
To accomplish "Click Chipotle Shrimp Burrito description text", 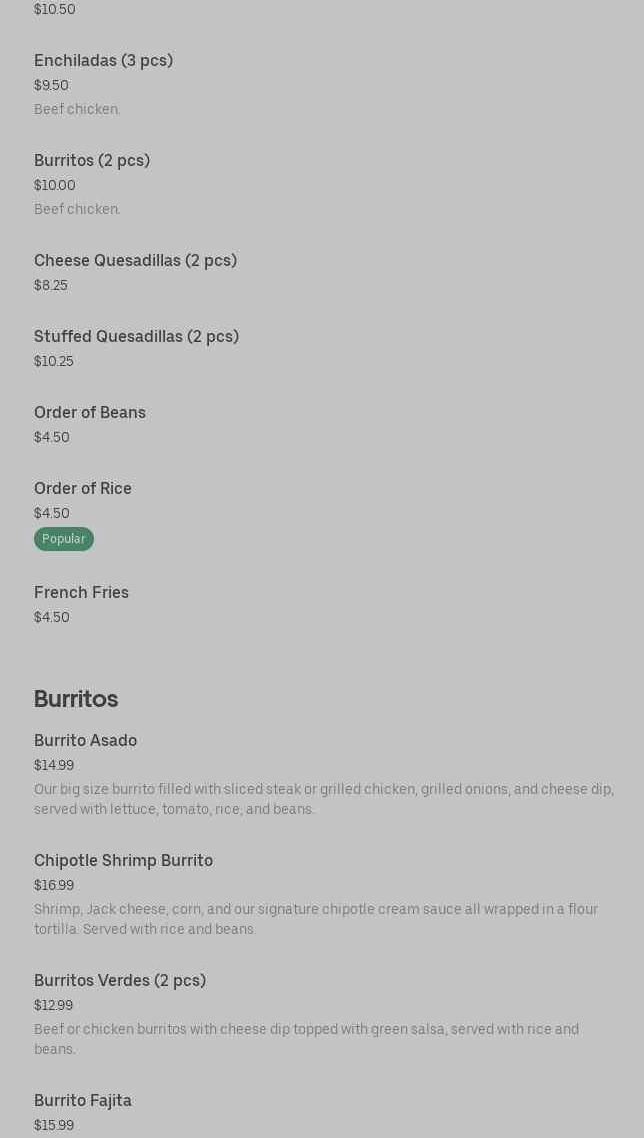I will click(316, 920).
